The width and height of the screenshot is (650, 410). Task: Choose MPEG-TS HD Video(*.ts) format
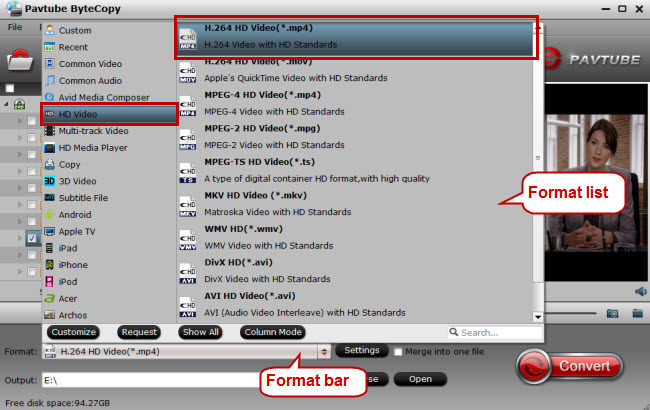point(356,171)
